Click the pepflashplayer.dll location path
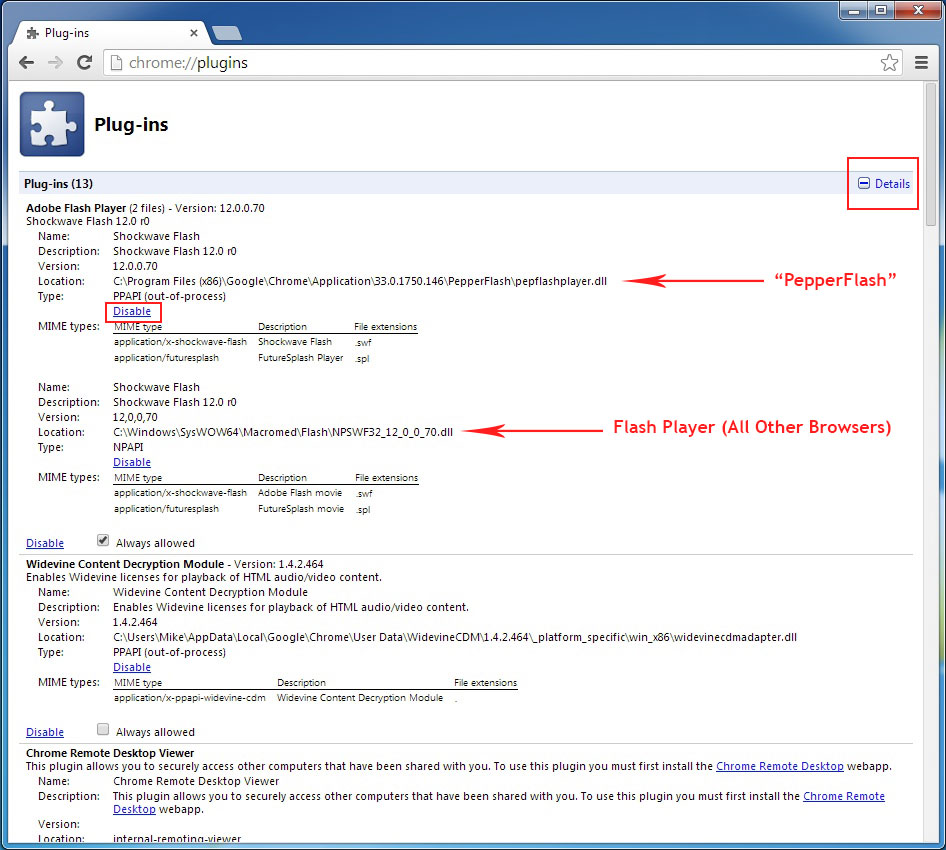946x850 pixels. [x=360, y=281]
